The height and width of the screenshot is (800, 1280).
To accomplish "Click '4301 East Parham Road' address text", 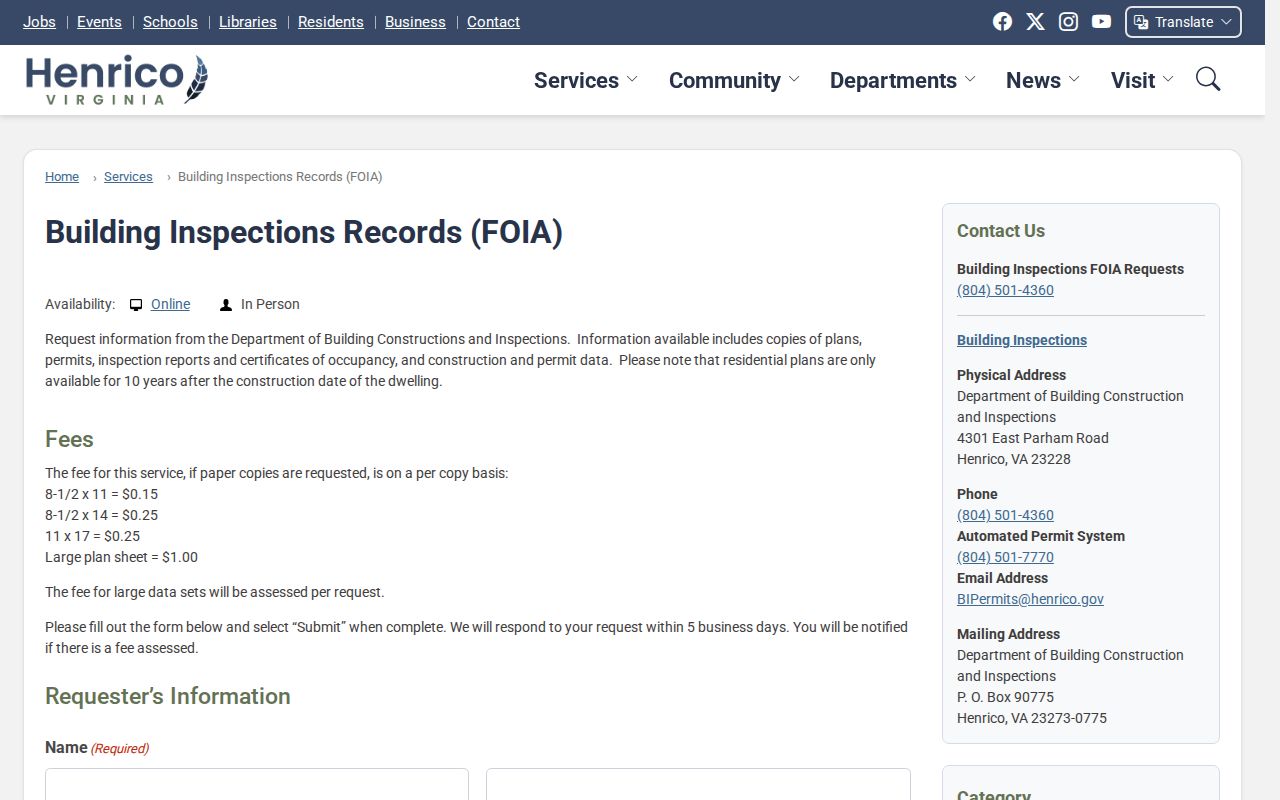I will point(1032,438).
